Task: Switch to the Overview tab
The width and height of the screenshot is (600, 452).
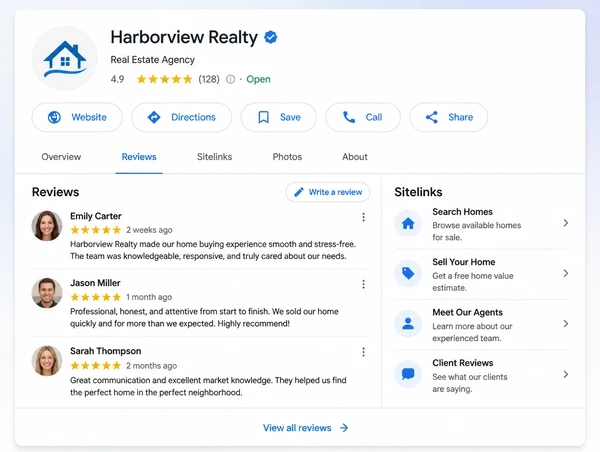Action: [x=61, y=157]
